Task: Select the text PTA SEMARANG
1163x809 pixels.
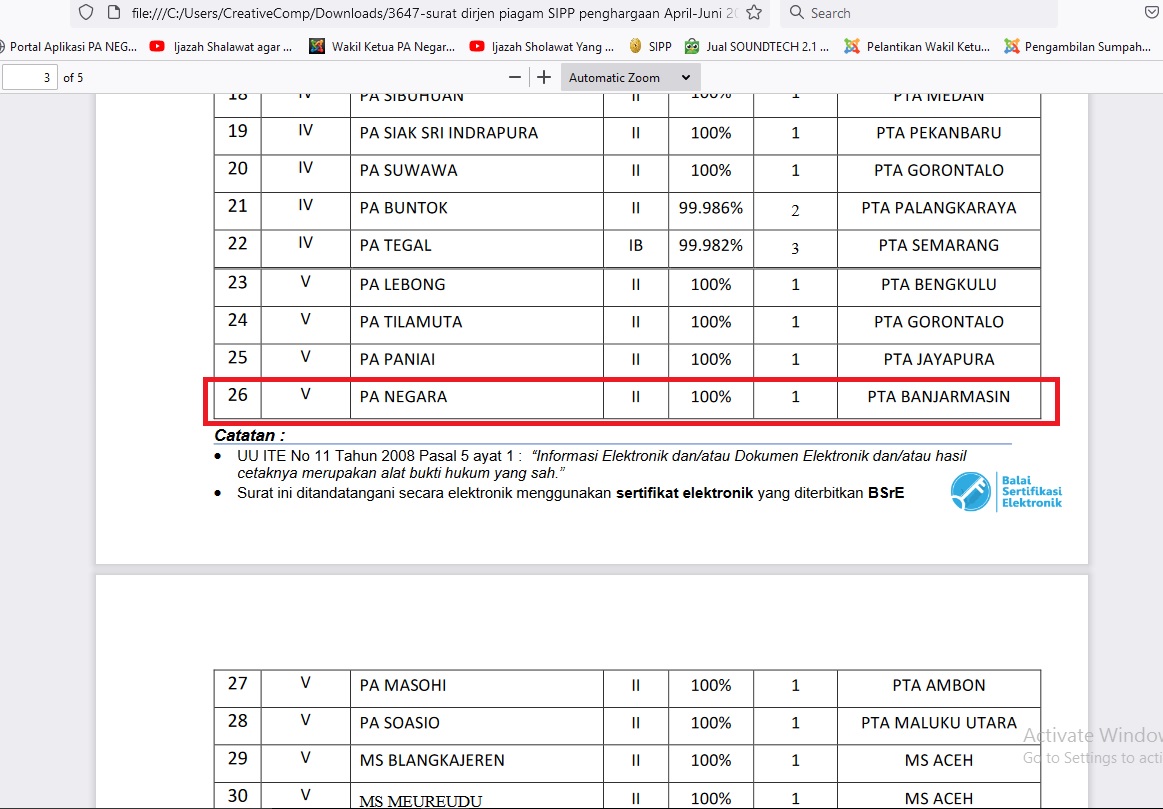Action: point(938,245)
